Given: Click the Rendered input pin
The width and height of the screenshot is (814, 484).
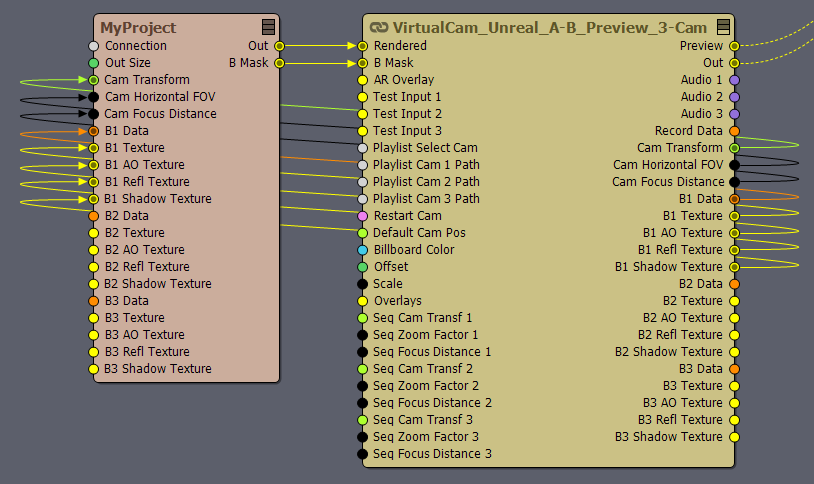Looking at the screenshot, I should [363, 46].
